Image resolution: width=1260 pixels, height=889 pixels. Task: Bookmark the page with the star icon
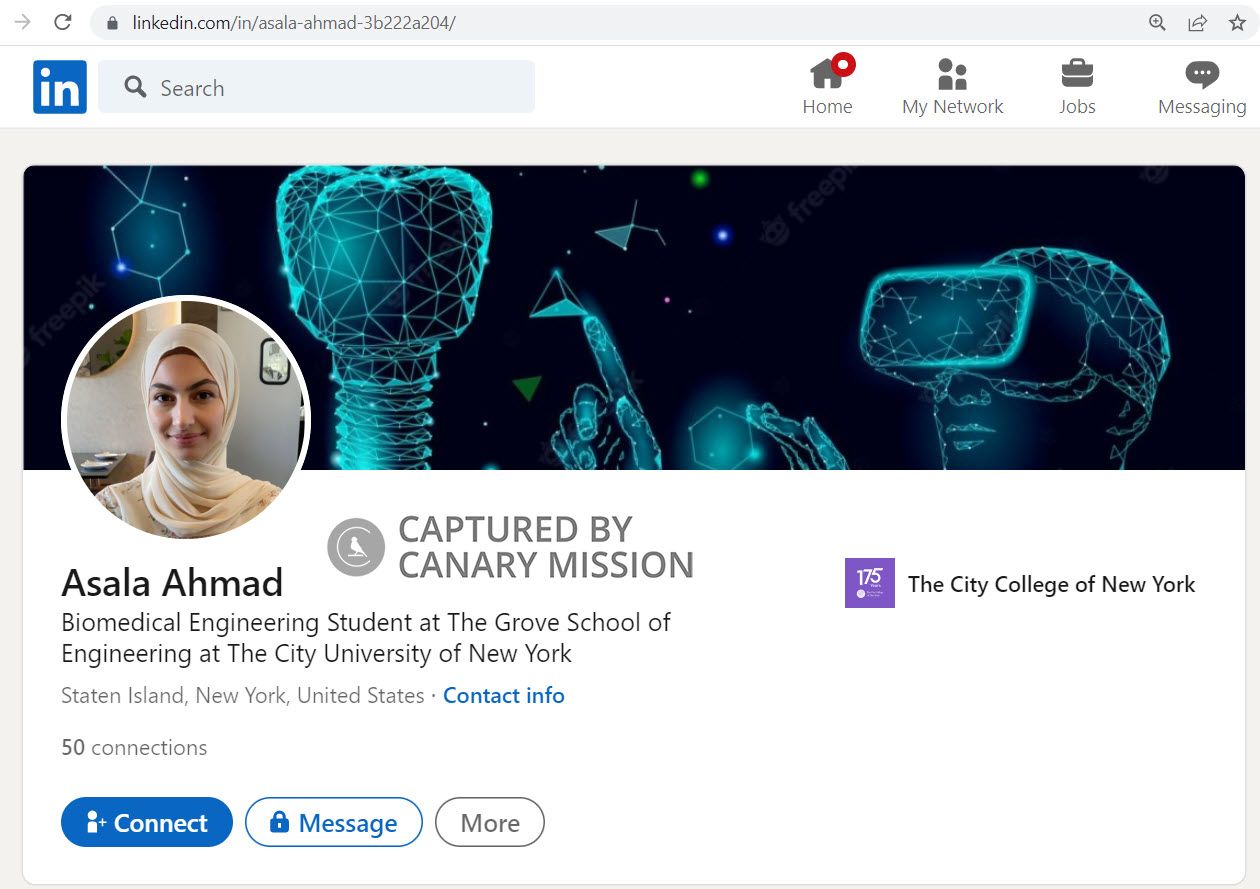pos(1239,21)
